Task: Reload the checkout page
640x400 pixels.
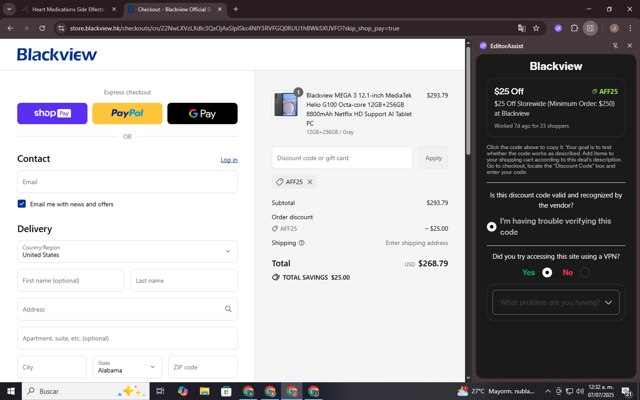Action: pos(42,28)
